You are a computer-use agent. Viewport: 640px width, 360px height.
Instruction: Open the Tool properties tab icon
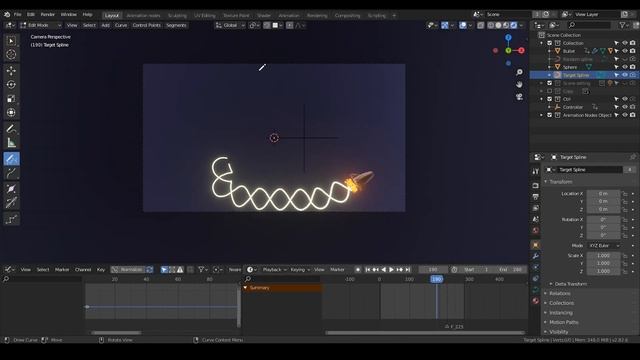coord(536,171)
